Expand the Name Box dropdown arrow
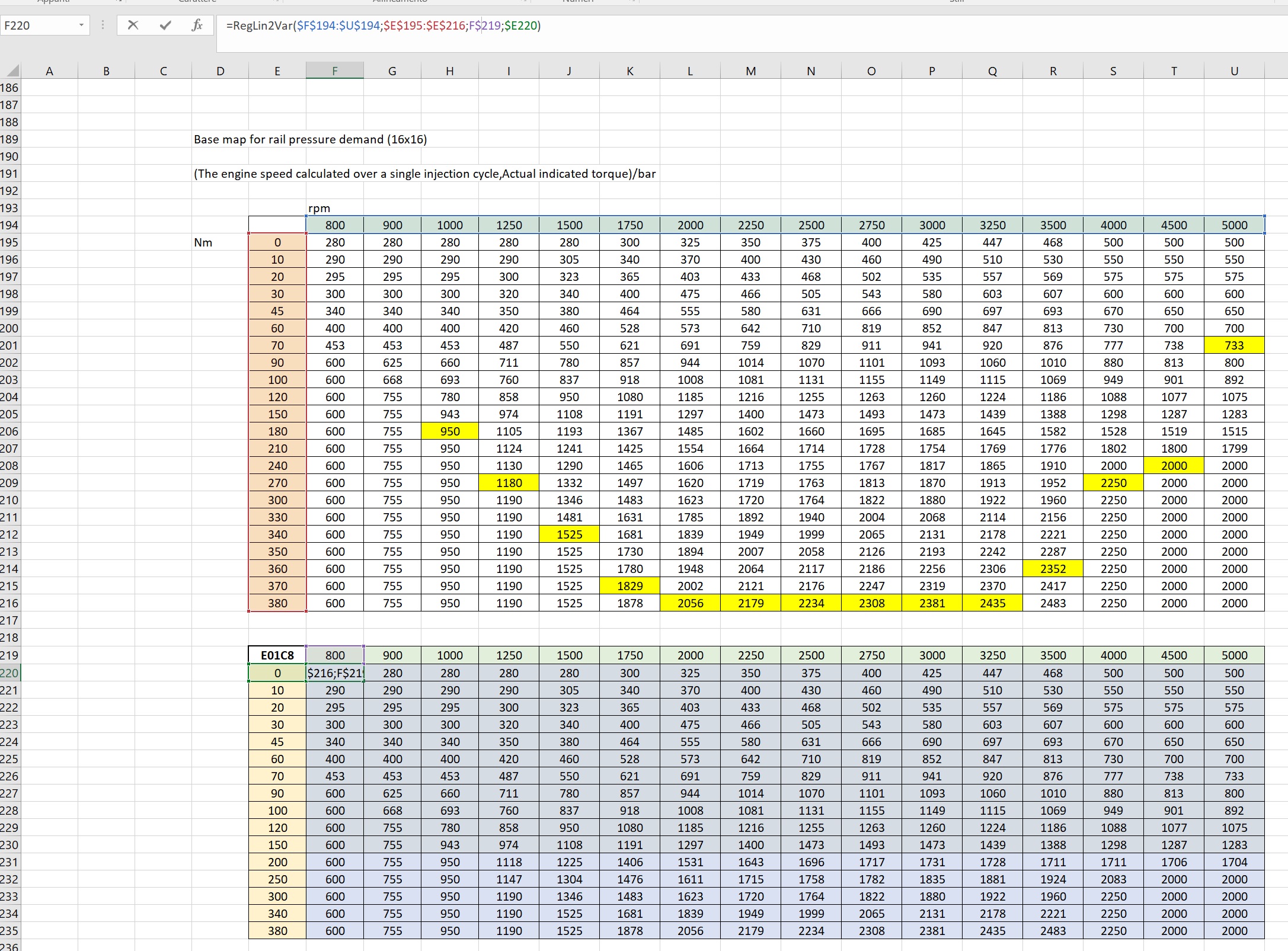The width and height of the screenshot is (1288, 951). [x=81, y=25]
